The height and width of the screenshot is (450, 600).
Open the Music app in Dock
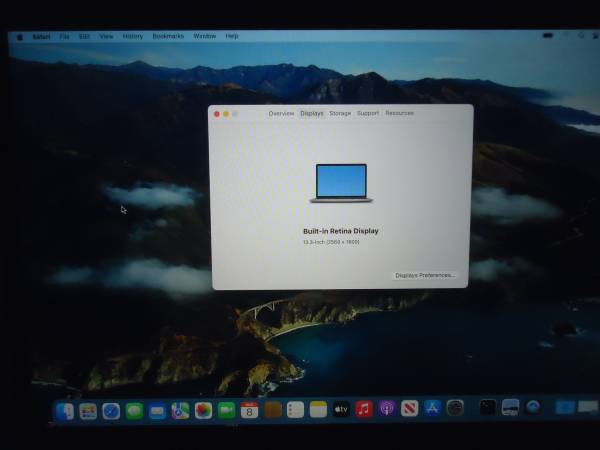tap(364, 409)
